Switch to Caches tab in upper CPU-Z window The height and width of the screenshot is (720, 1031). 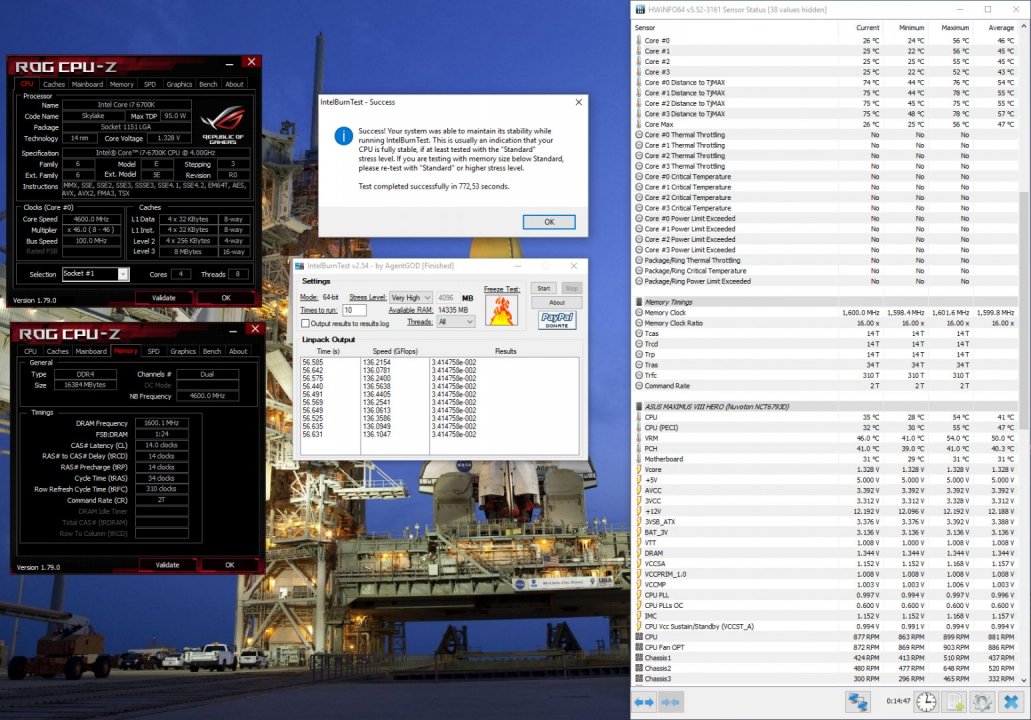pyautogui.click(x=54, y=84)
